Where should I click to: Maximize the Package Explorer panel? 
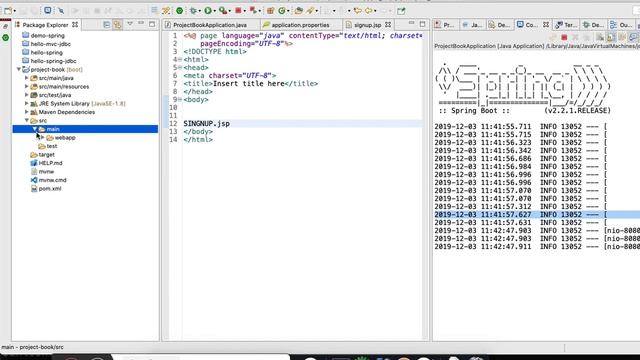(152, 24)
